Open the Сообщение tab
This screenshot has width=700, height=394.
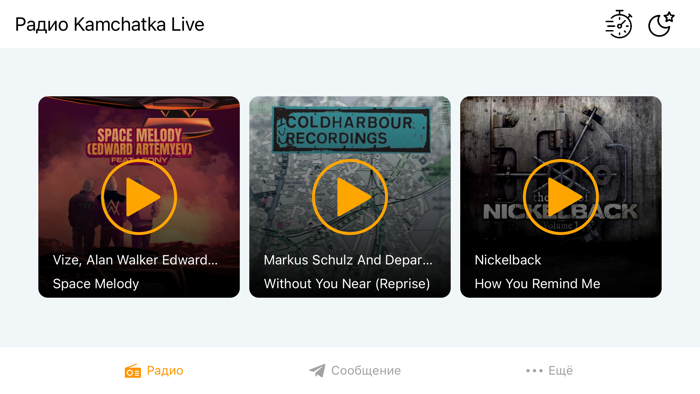[x=355, y=370]
